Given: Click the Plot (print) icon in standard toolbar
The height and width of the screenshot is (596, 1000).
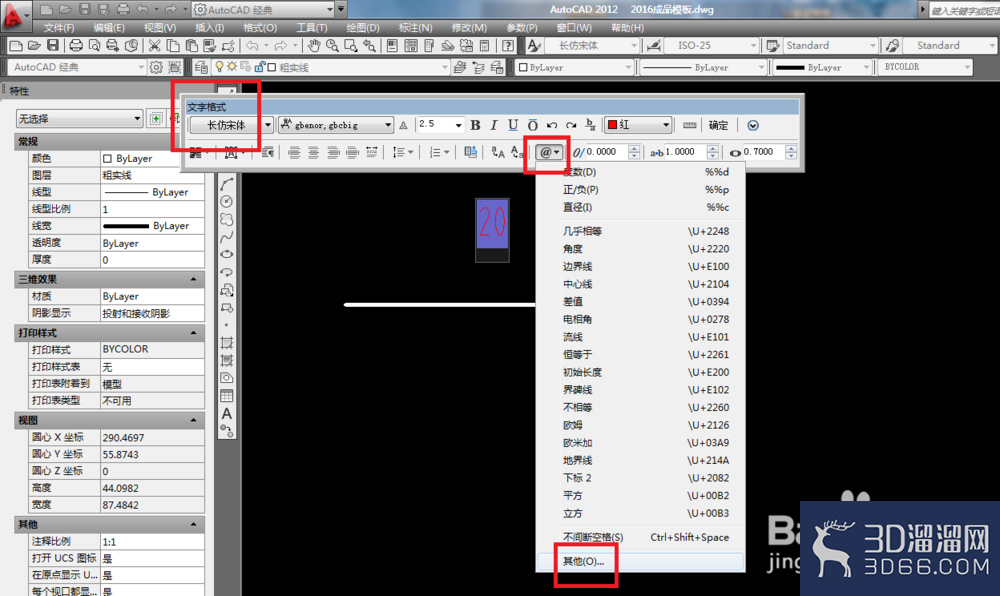Looking at the screenshot, I should 76,45.
